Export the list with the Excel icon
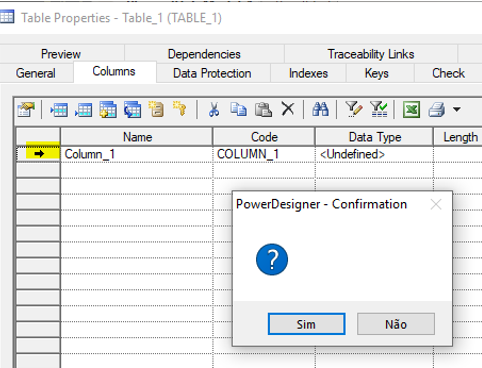The image size is (482, 368). 411,109
